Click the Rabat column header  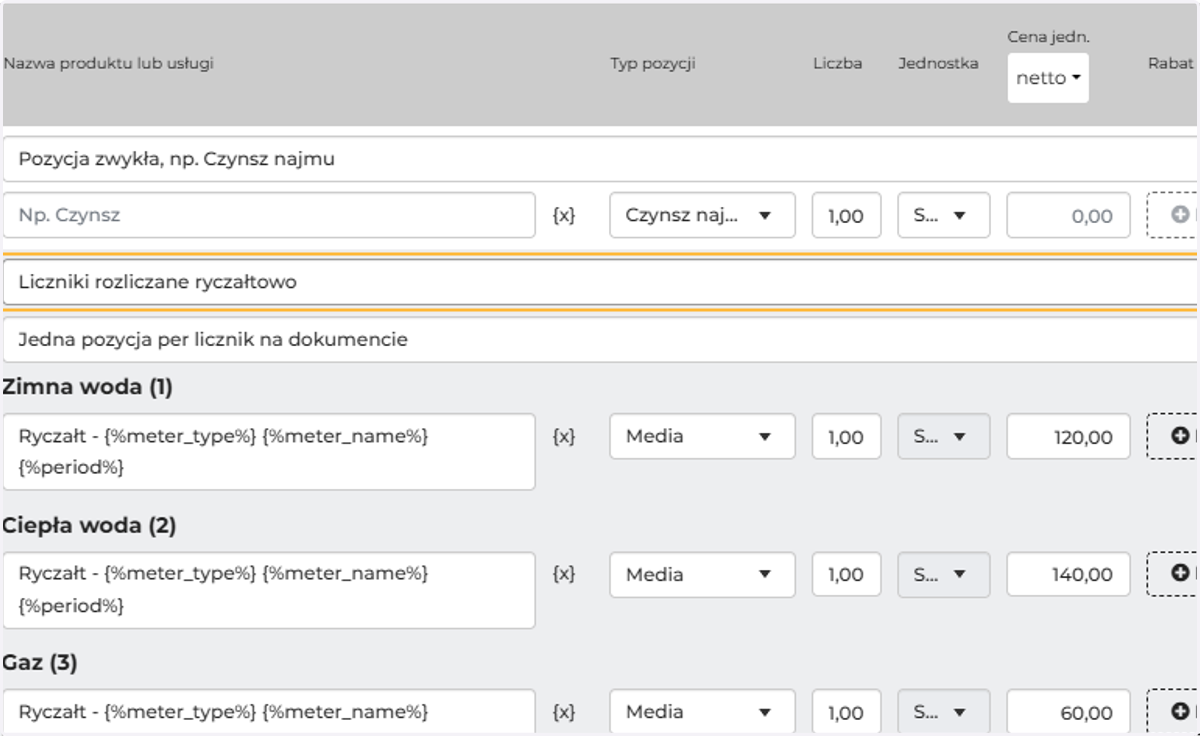1171,64
